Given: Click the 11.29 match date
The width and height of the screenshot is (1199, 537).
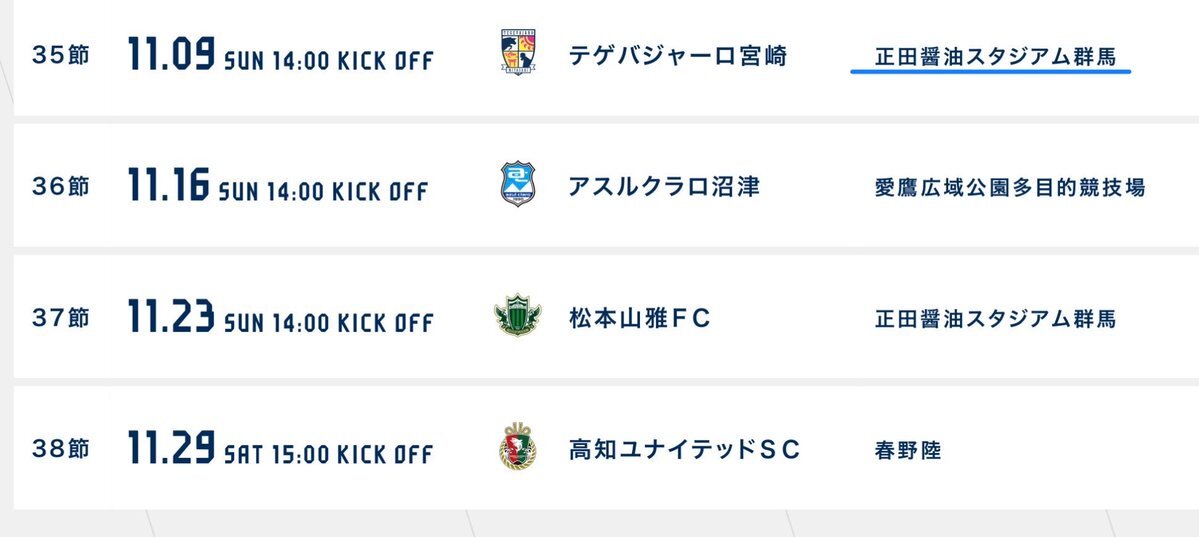Looking at the screenshot, I should [x=171, y=450].
